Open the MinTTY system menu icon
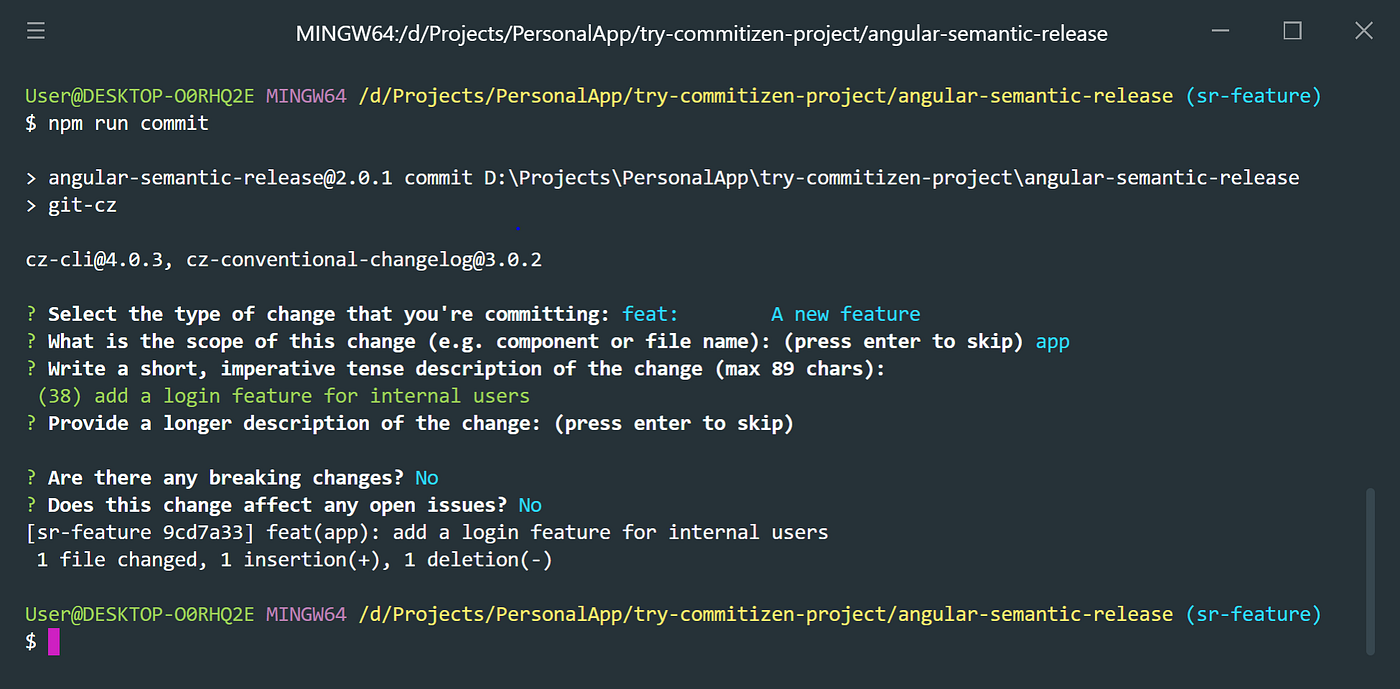Image resolution: width=1400 pixels, height=689 pixels. 35,30
